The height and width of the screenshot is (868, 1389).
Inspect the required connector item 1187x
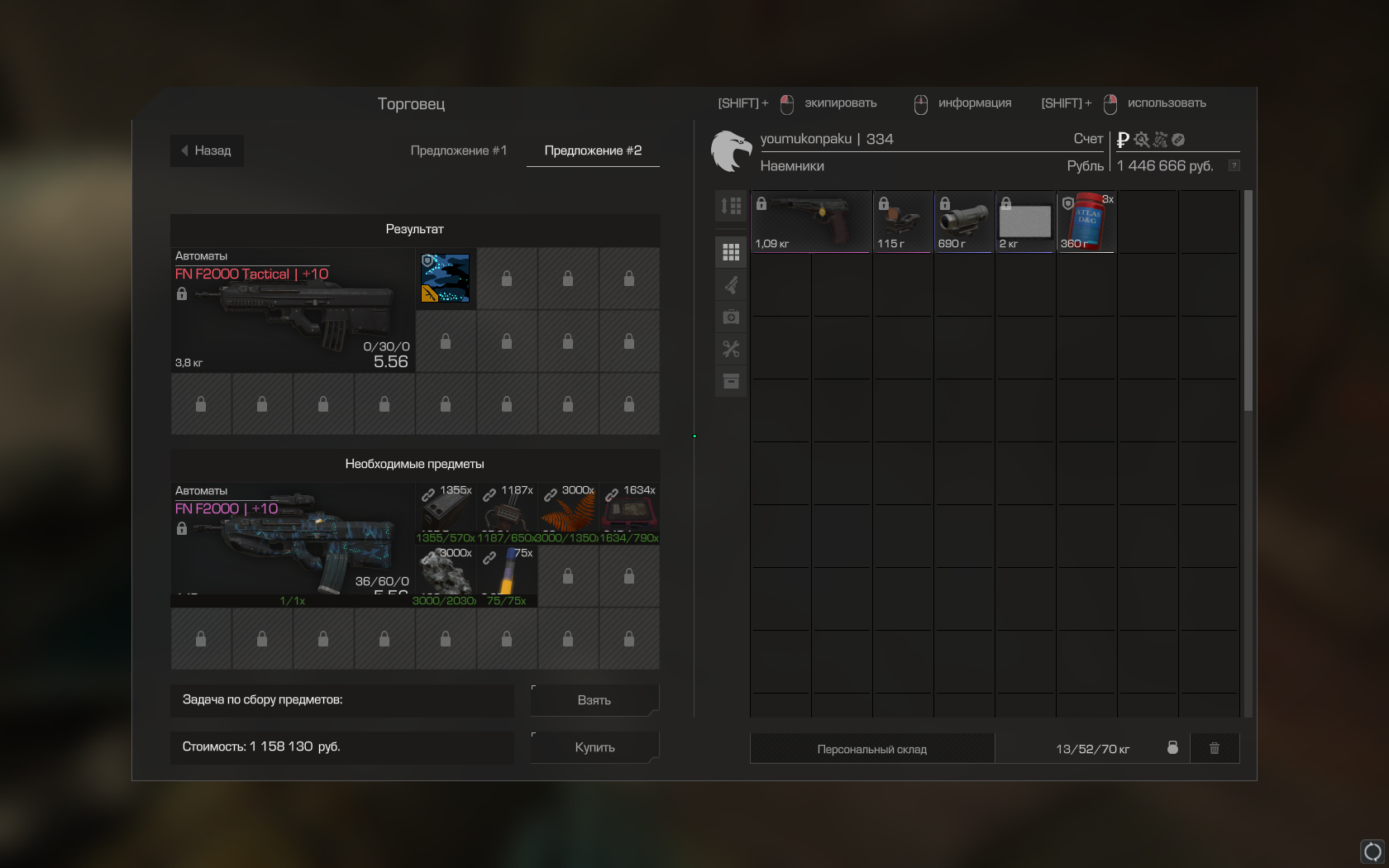pyautogui.click(x=507, y=513)
